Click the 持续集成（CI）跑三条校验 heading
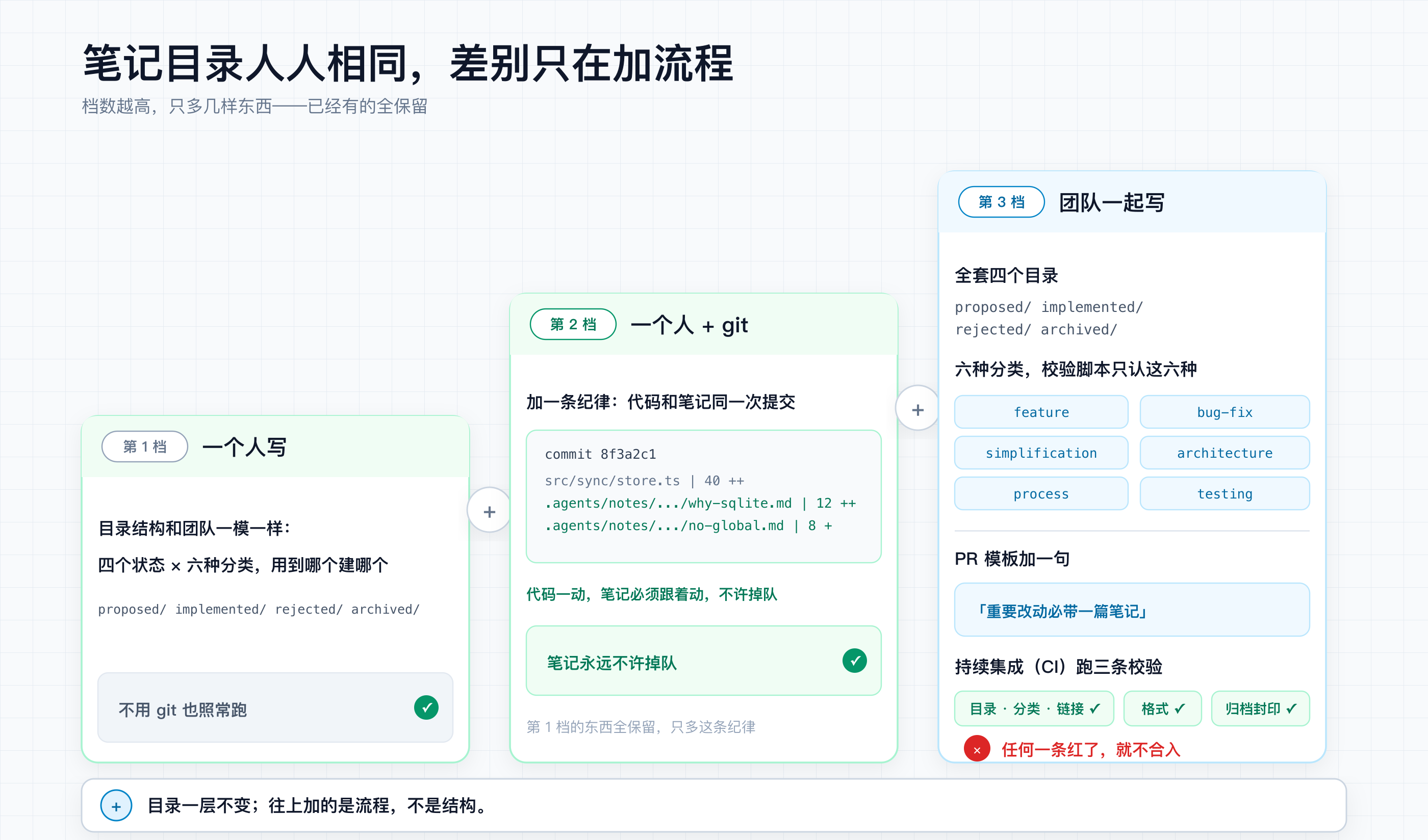 point(1058,666)
